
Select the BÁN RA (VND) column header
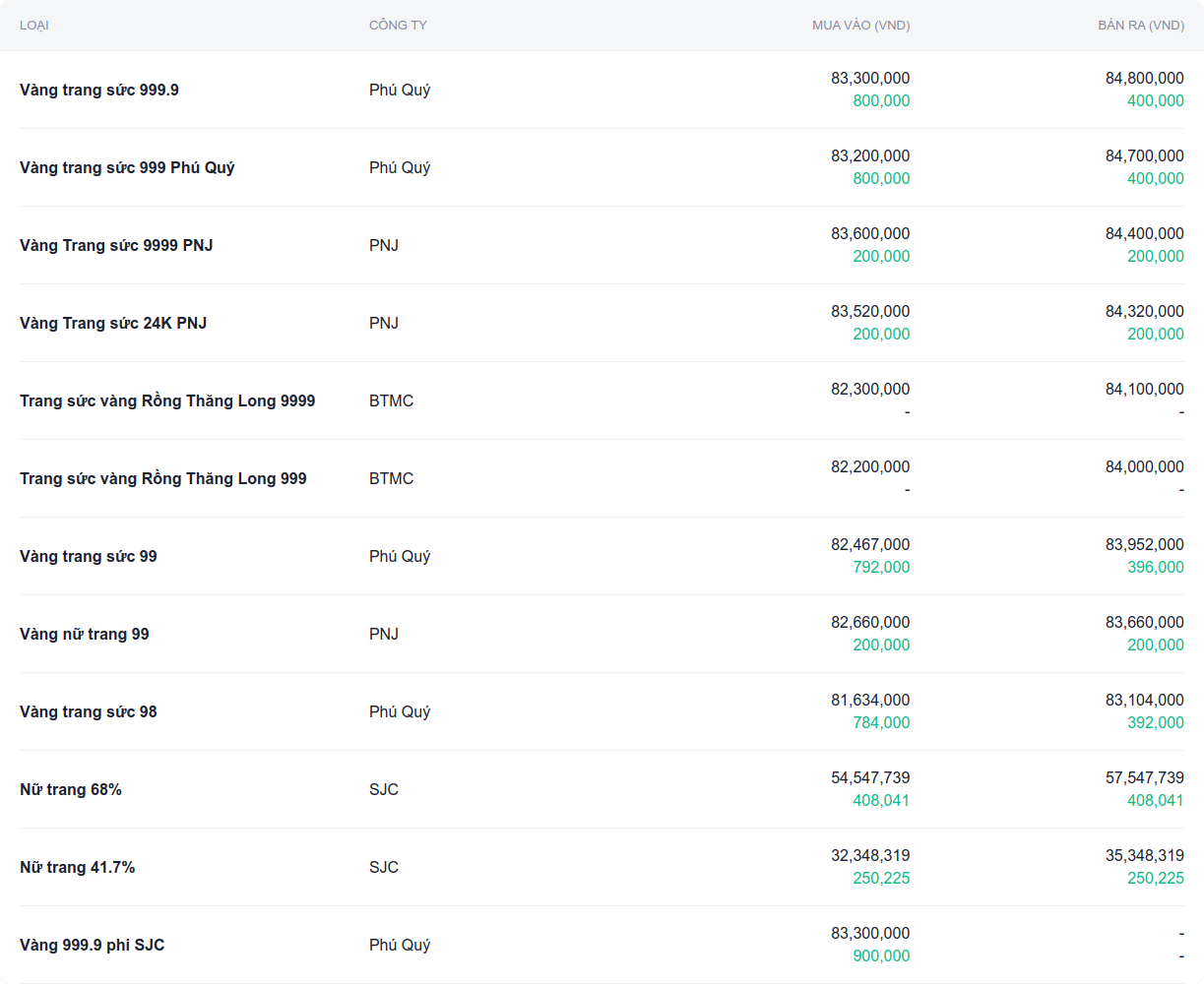pos(1140,26)
